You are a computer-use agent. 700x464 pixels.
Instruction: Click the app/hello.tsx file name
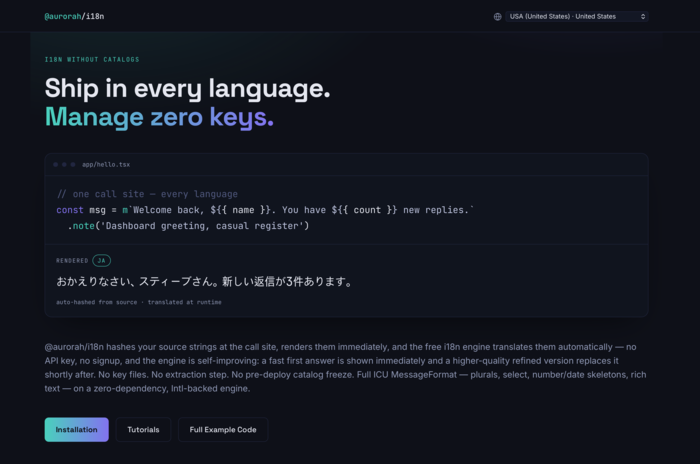(106, 164)
